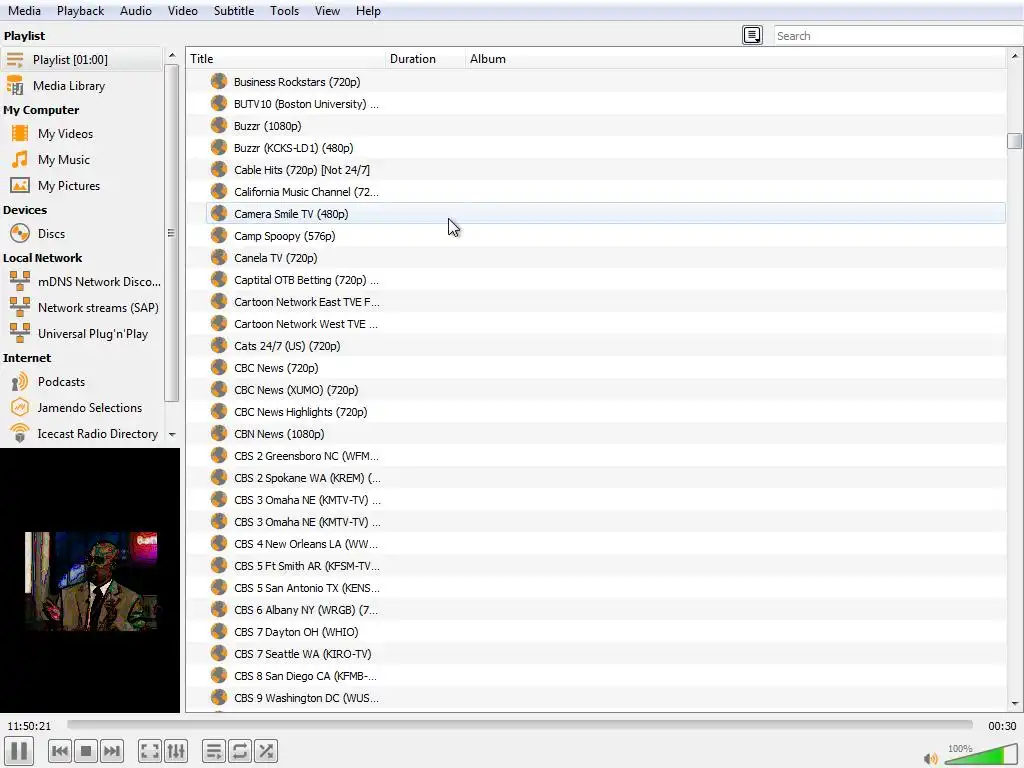Select Playlist [01:00] in sidebar

click(81, 59)
